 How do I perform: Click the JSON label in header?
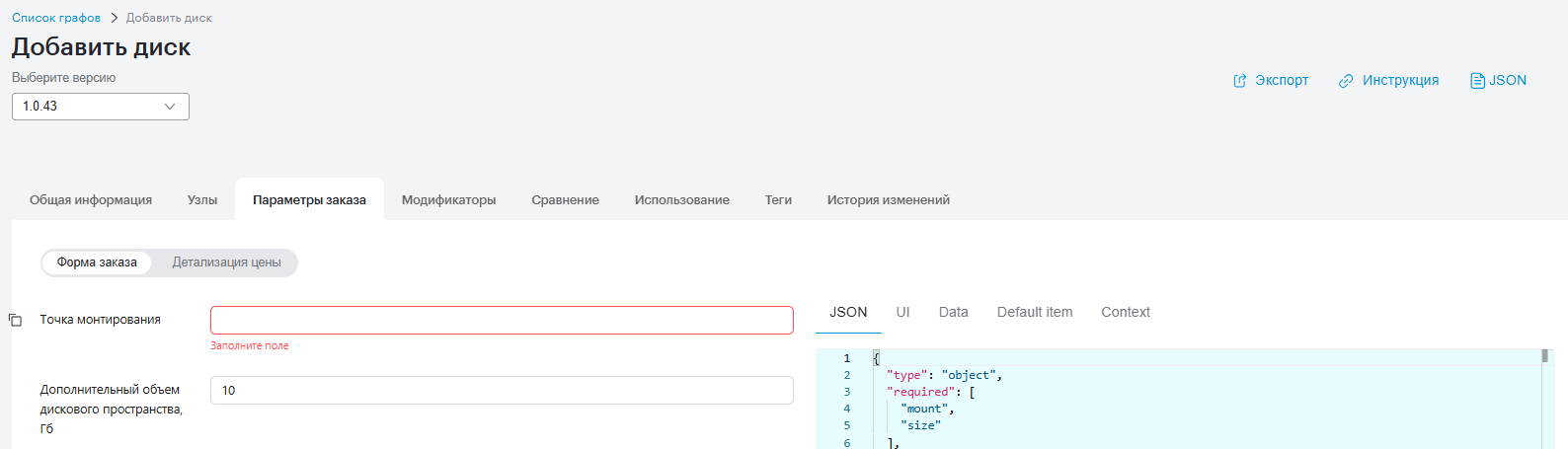(1508, 81)
